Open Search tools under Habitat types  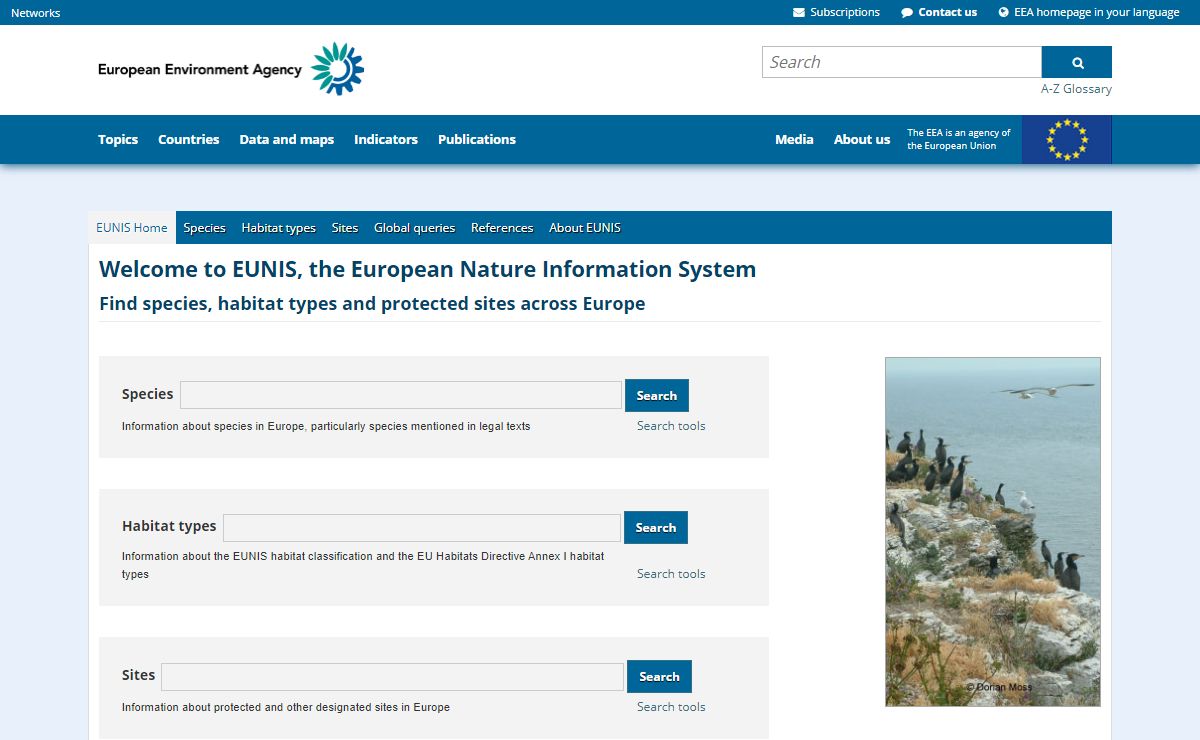click(671, 574)
